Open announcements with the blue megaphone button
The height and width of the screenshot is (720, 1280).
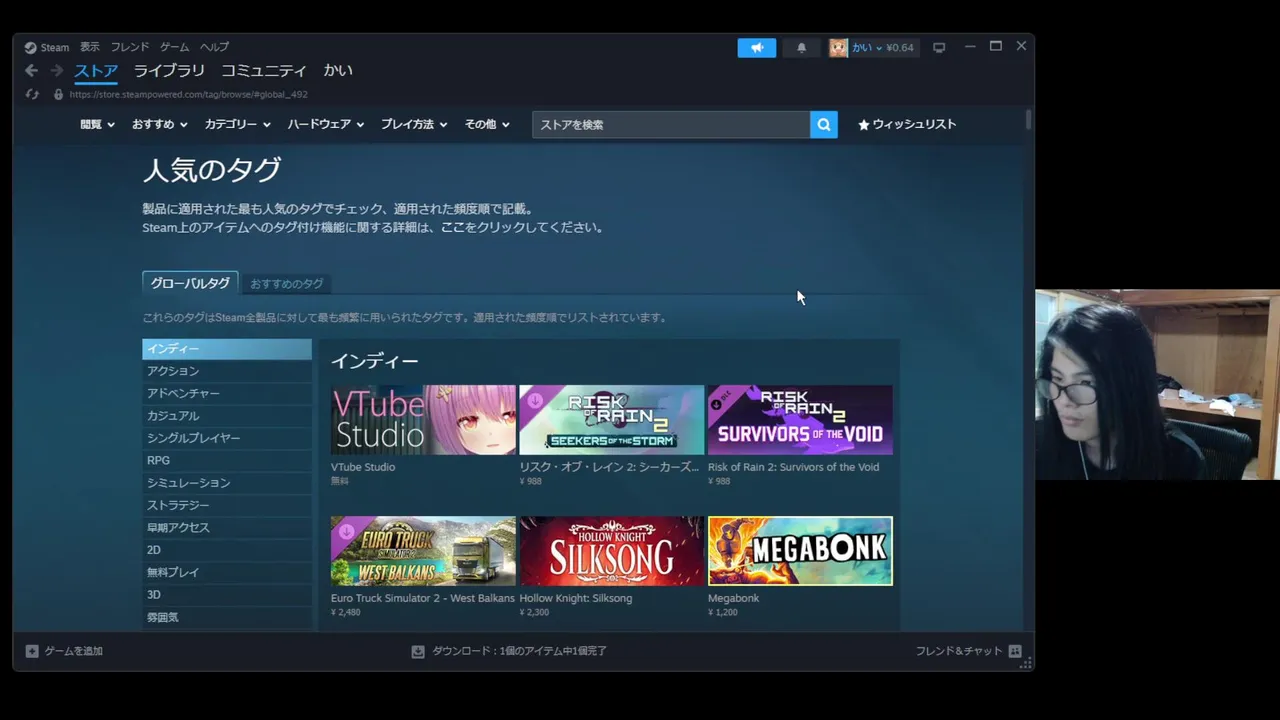pyautogui.click(x=757, y=47)
